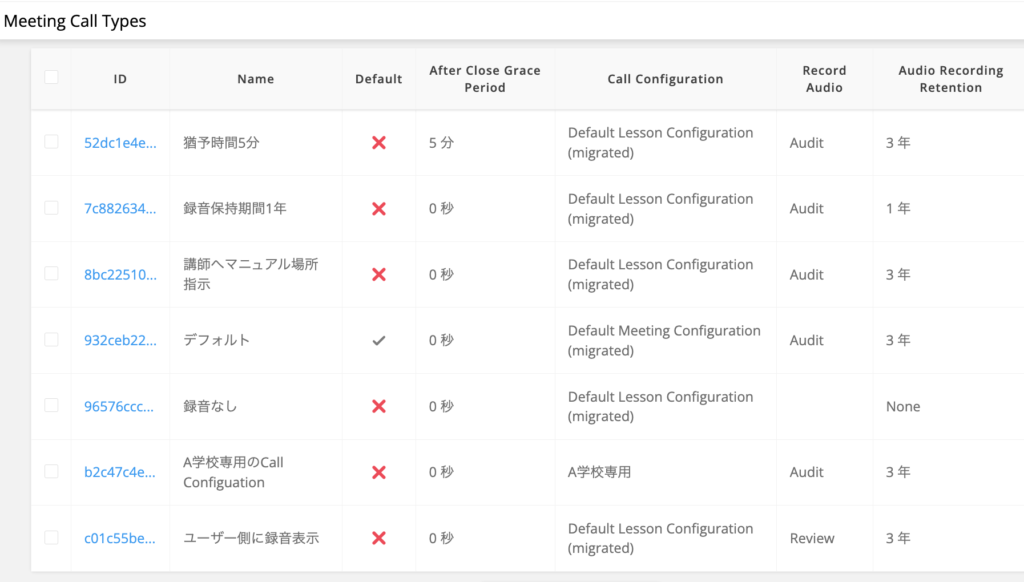Open the 96576ccc ID link
The image size is (1024, 582).
(120, 407)
